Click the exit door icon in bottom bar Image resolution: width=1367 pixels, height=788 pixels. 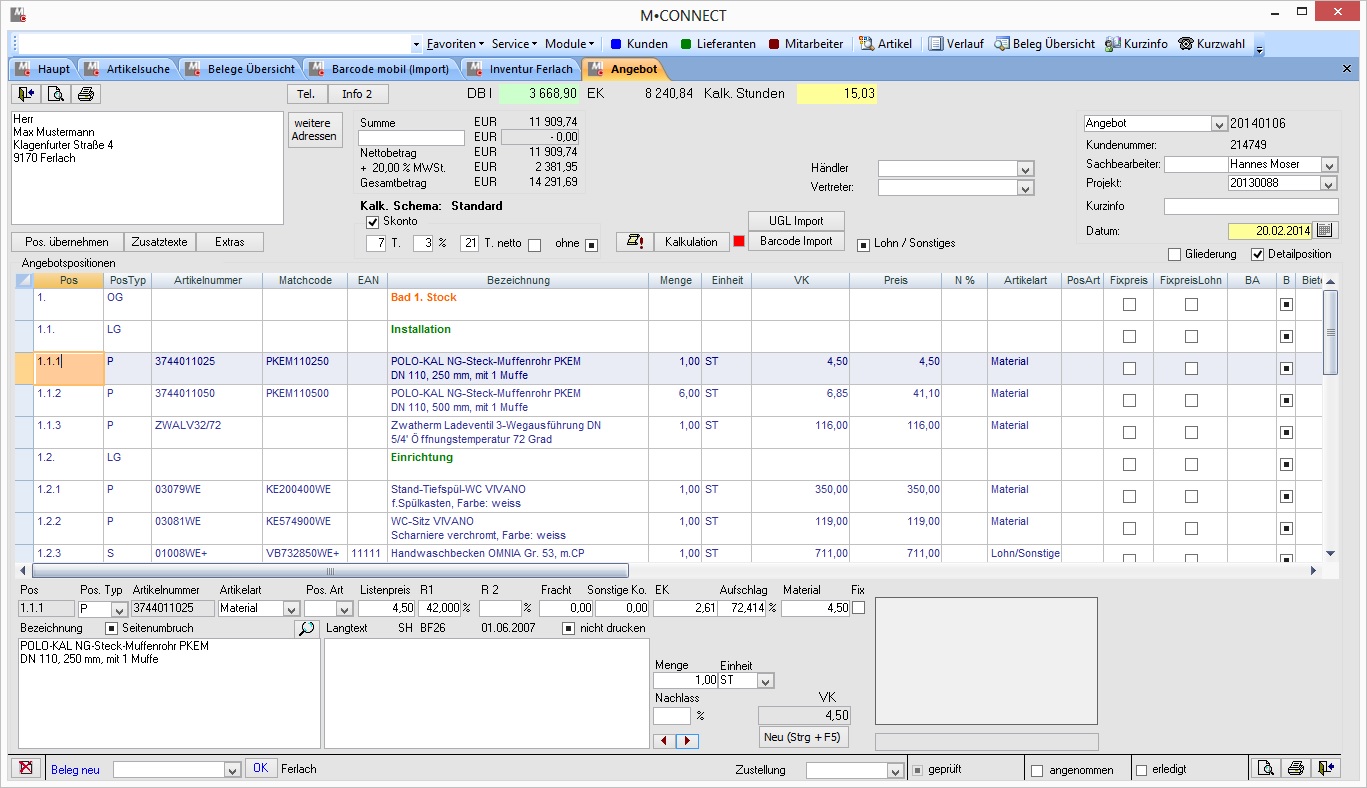1326,768
